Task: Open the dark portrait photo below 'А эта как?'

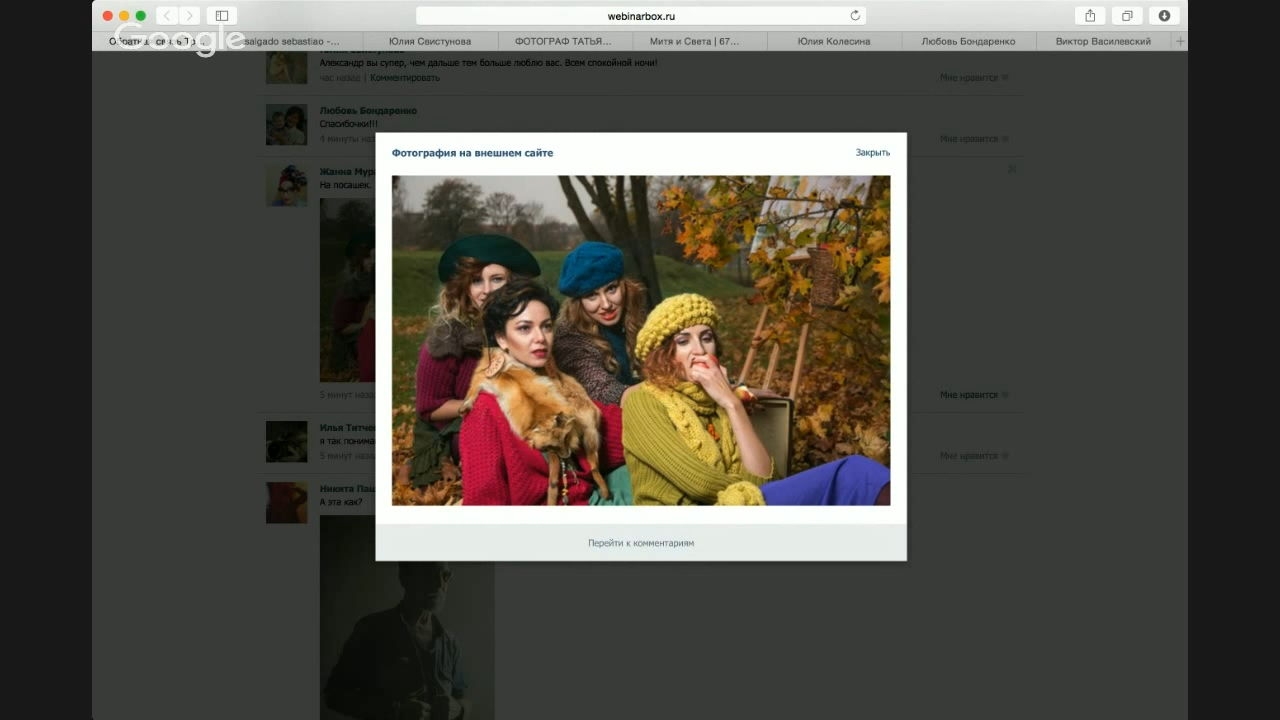Action: point(407,618)
